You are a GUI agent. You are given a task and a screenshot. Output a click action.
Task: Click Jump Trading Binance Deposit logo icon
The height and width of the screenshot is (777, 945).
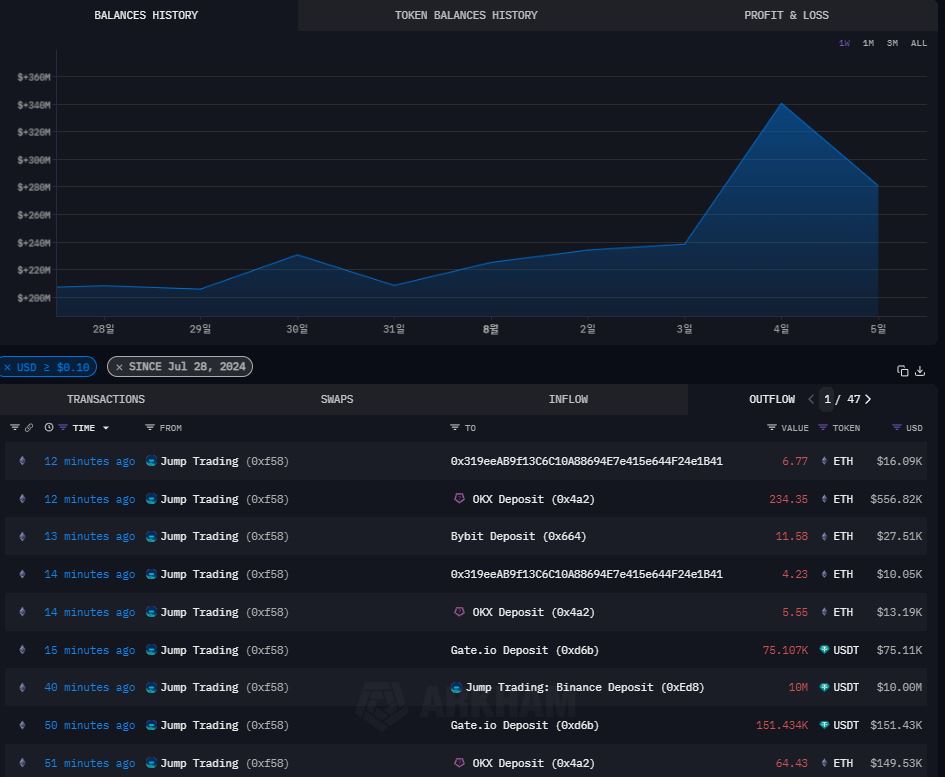pyautogui.click(x=456, y=687)
